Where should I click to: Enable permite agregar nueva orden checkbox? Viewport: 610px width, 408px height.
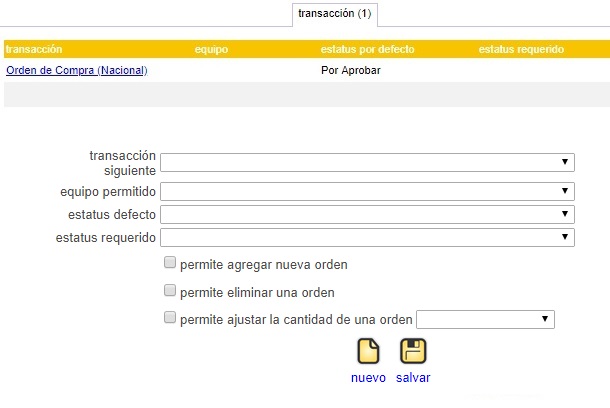pos(170,263)
